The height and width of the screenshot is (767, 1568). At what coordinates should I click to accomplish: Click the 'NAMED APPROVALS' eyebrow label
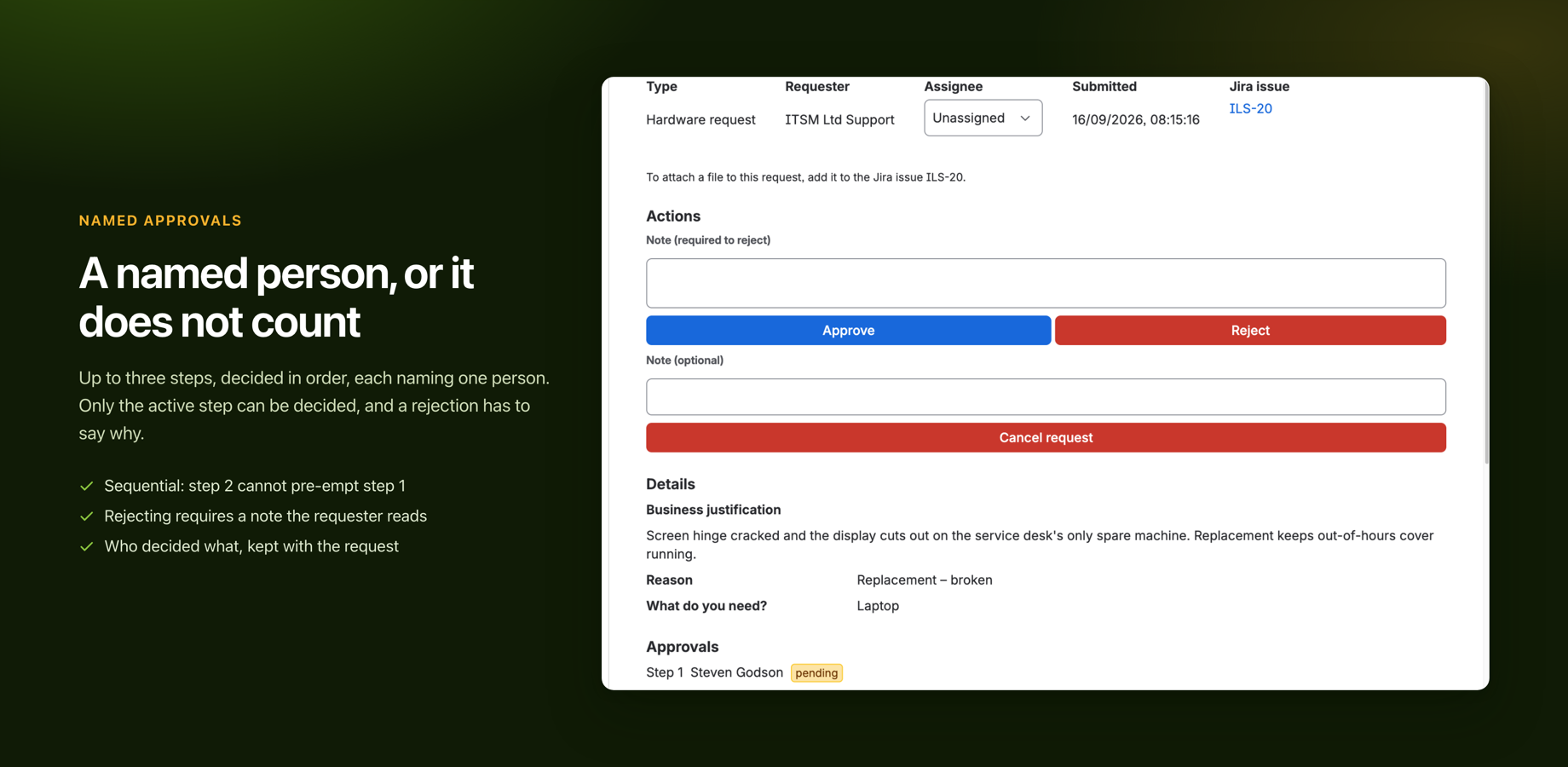160,221
